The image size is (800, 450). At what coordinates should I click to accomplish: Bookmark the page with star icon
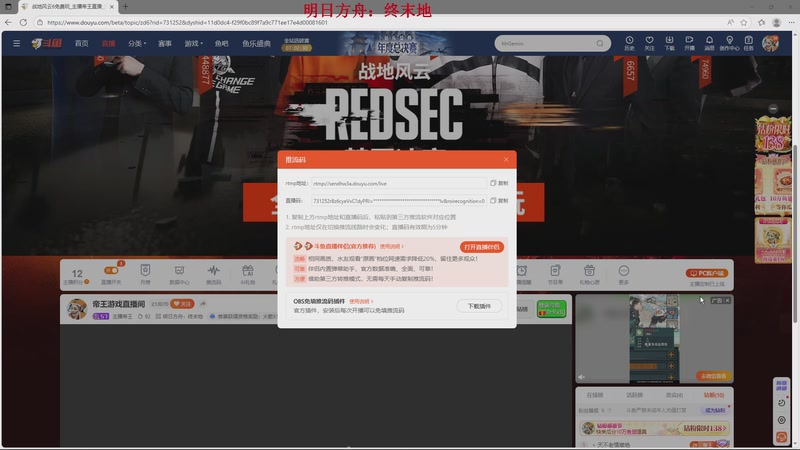[x=744, y=22]
